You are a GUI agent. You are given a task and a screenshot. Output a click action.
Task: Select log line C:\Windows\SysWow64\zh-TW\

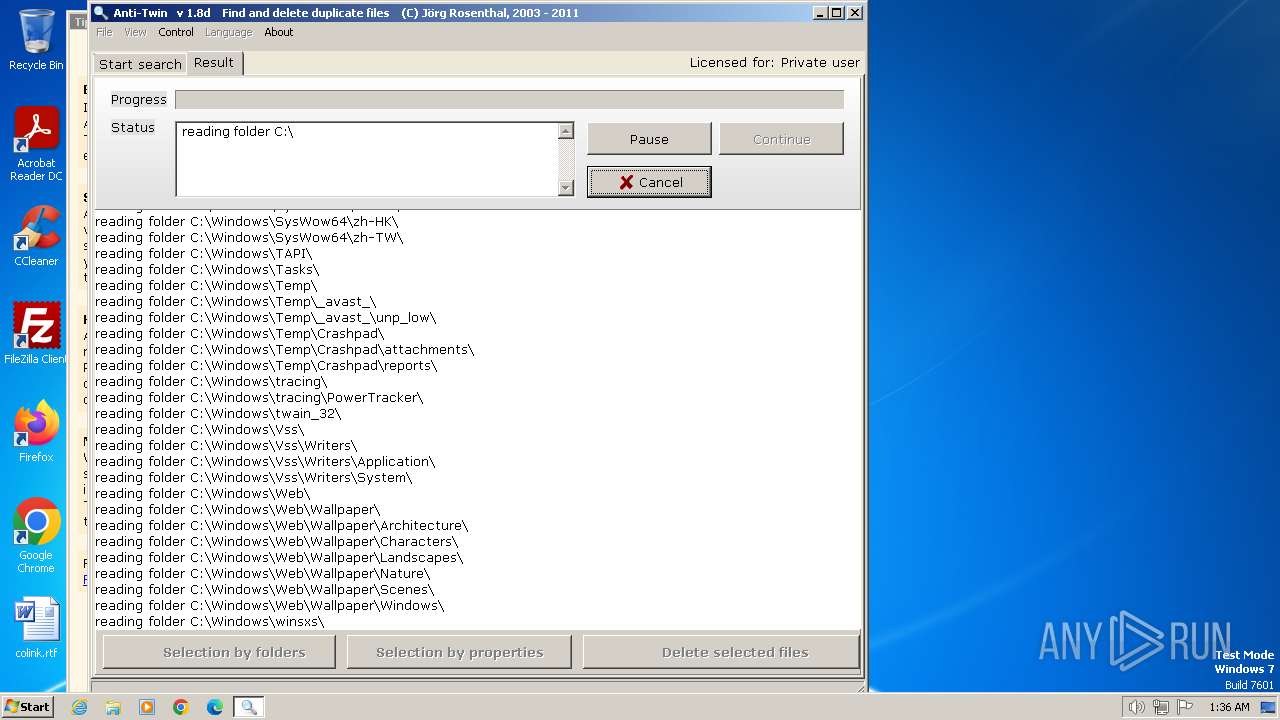tap(249, 237)
